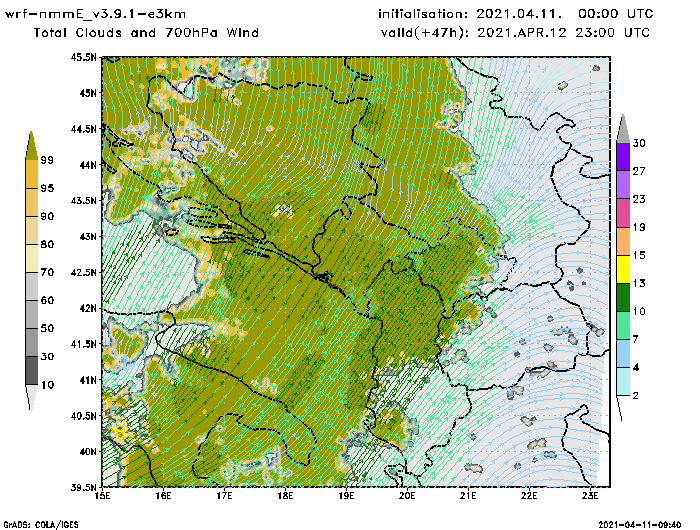
Task: Click the 'Total Clouds and 700hPa Wind' title
Action: [x=146, y=33]
